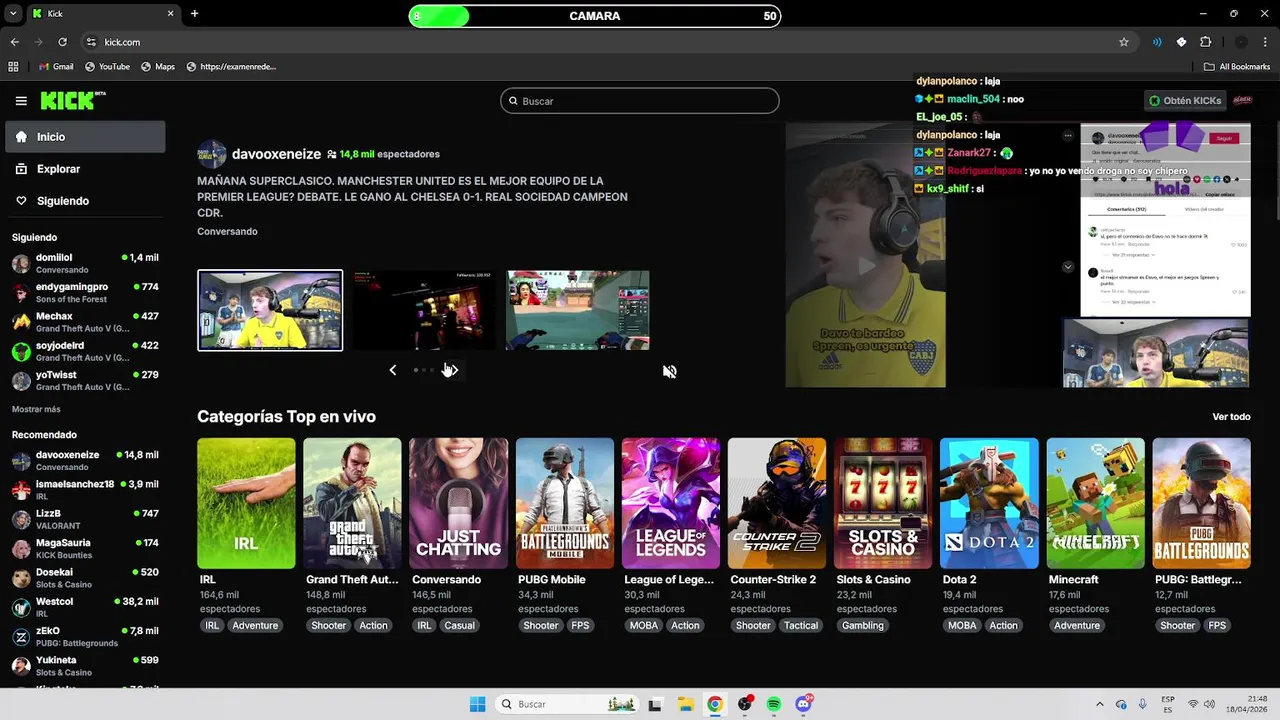Click Tactical tag under Counter-Strike 2
The image size is (1280, 720).
click(801, 626)
